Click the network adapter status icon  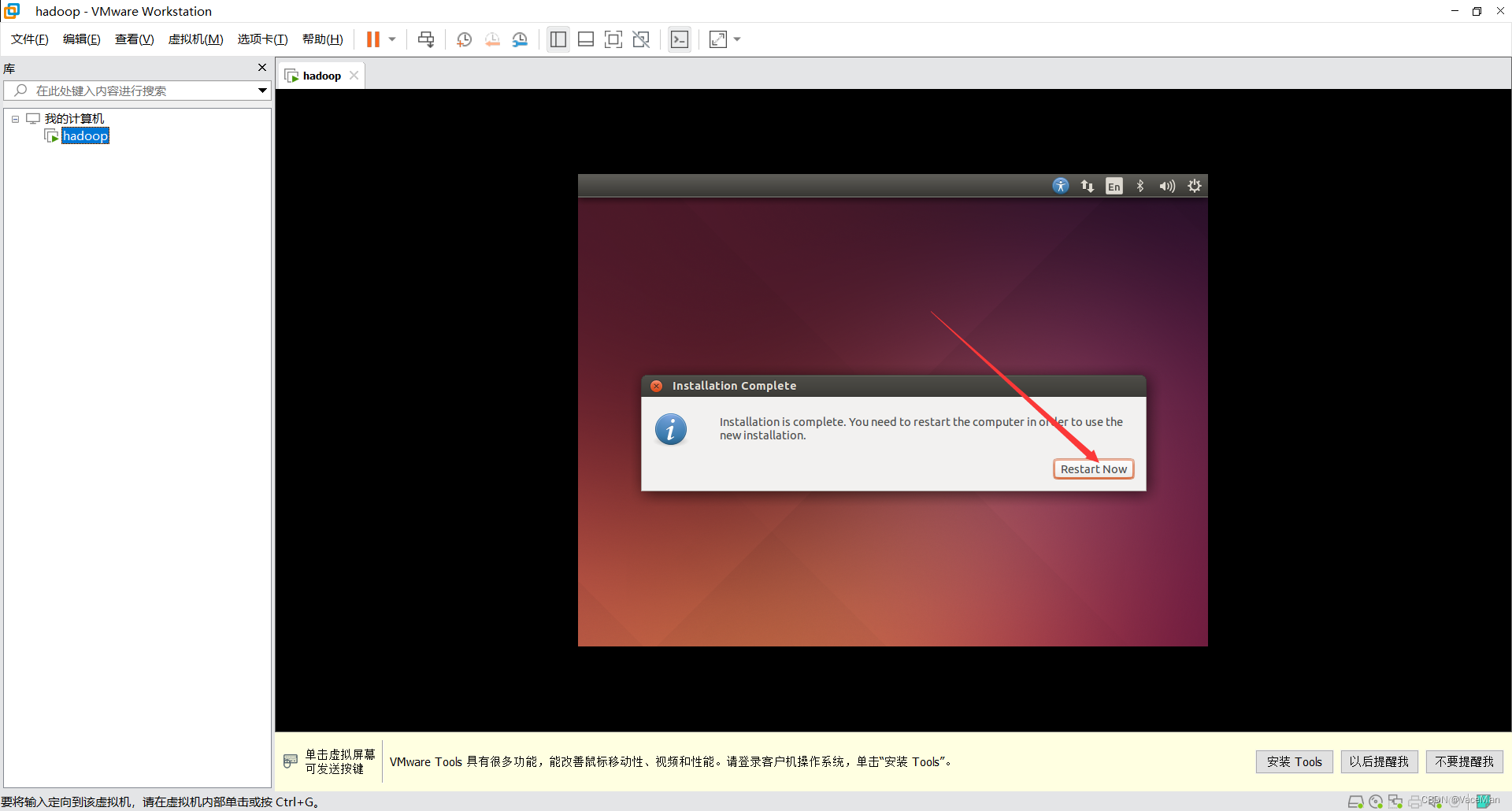[x=1395, y=802]
